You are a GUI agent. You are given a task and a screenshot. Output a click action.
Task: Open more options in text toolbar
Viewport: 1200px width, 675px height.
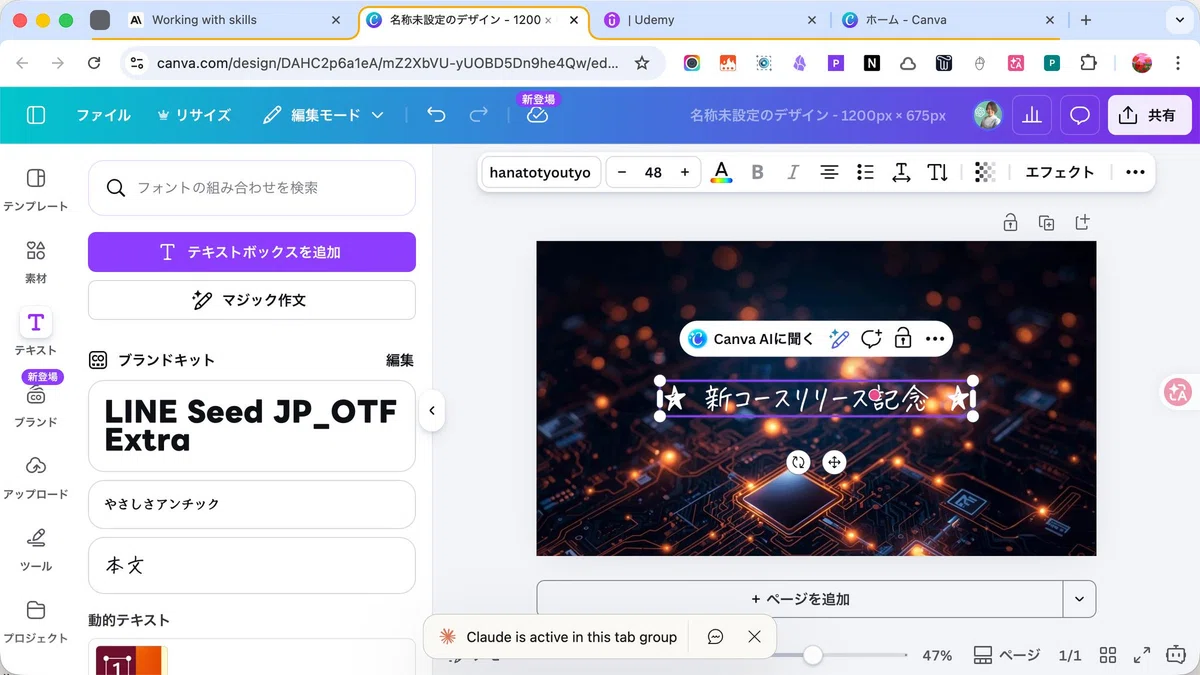[x=1135, y=172]
